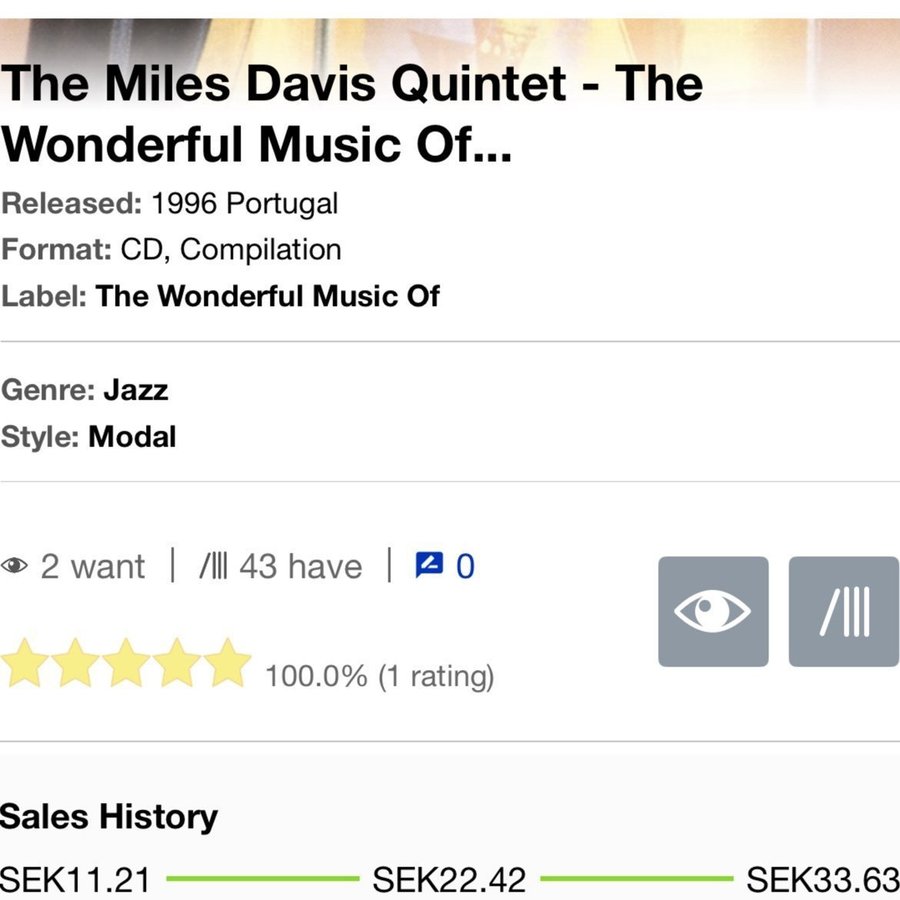Rate the release two stars
The image size is (900, 900).
(x=76, y=663)
